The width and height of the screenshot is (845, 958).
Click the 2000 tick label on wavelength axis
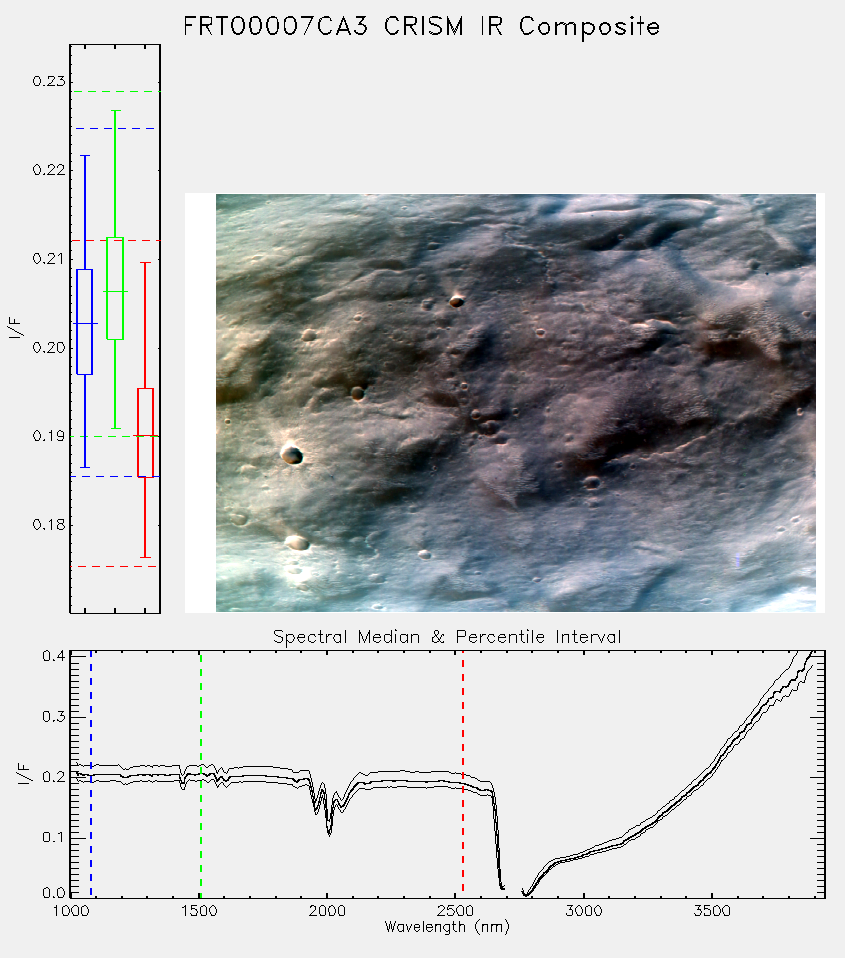327,911
